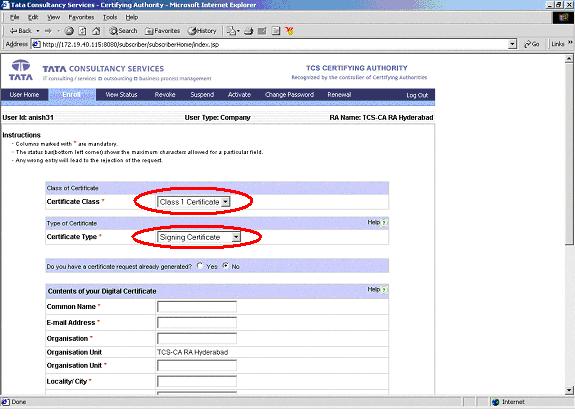
Task: Click the TATA logo
Action: click(21, 70)
